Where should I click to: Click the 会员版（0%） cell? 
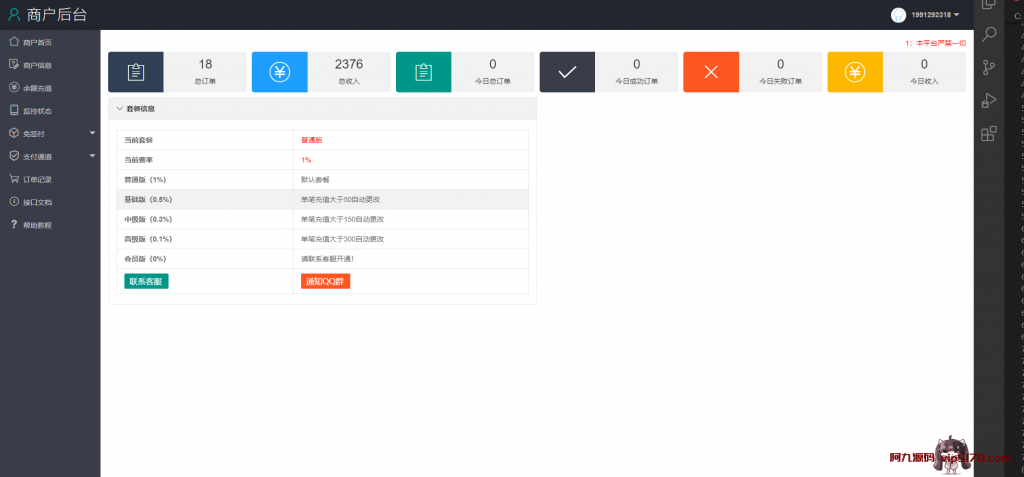[x=204, y=259]
